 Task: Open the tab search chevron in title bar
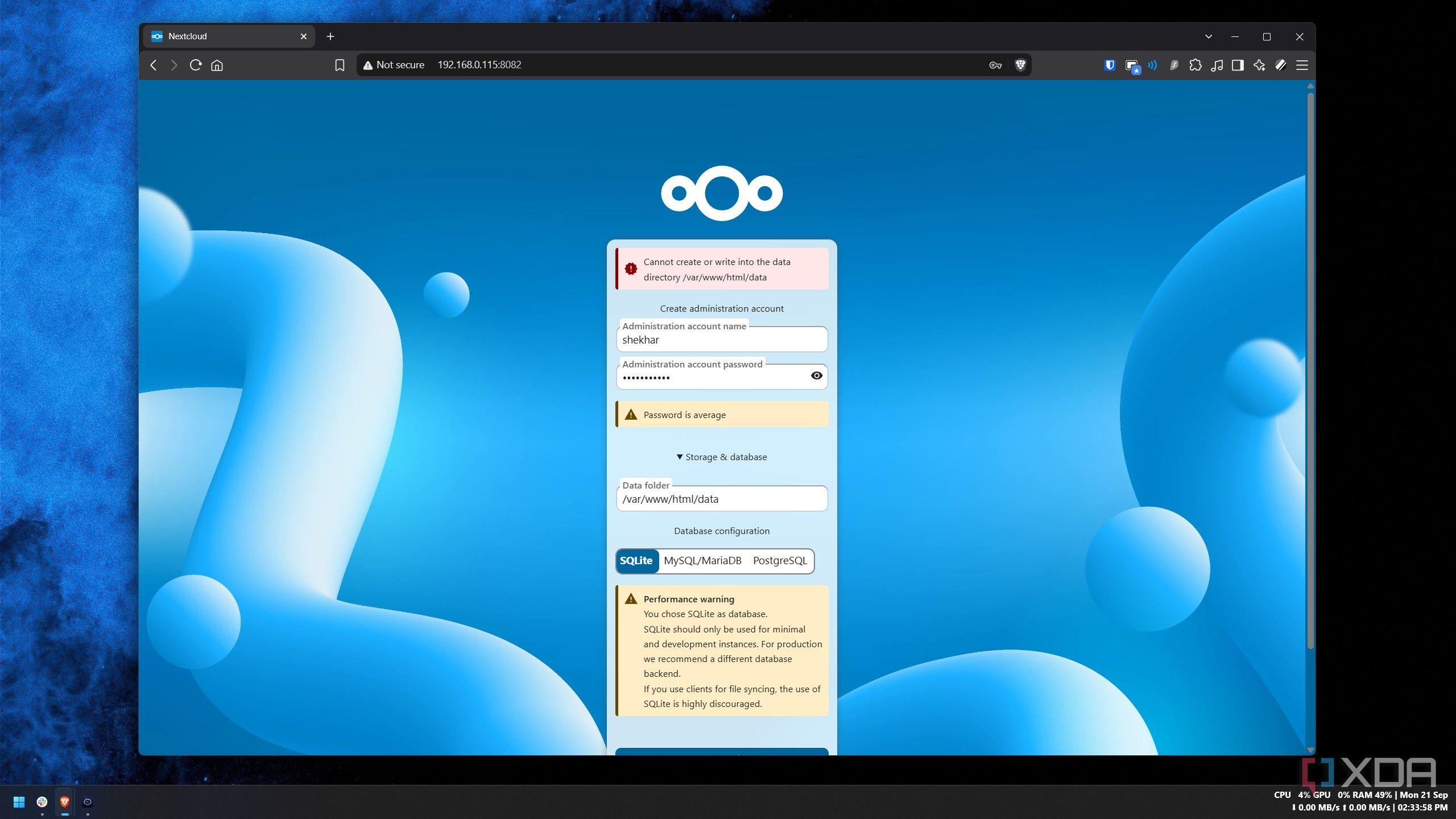point(1209,36)
